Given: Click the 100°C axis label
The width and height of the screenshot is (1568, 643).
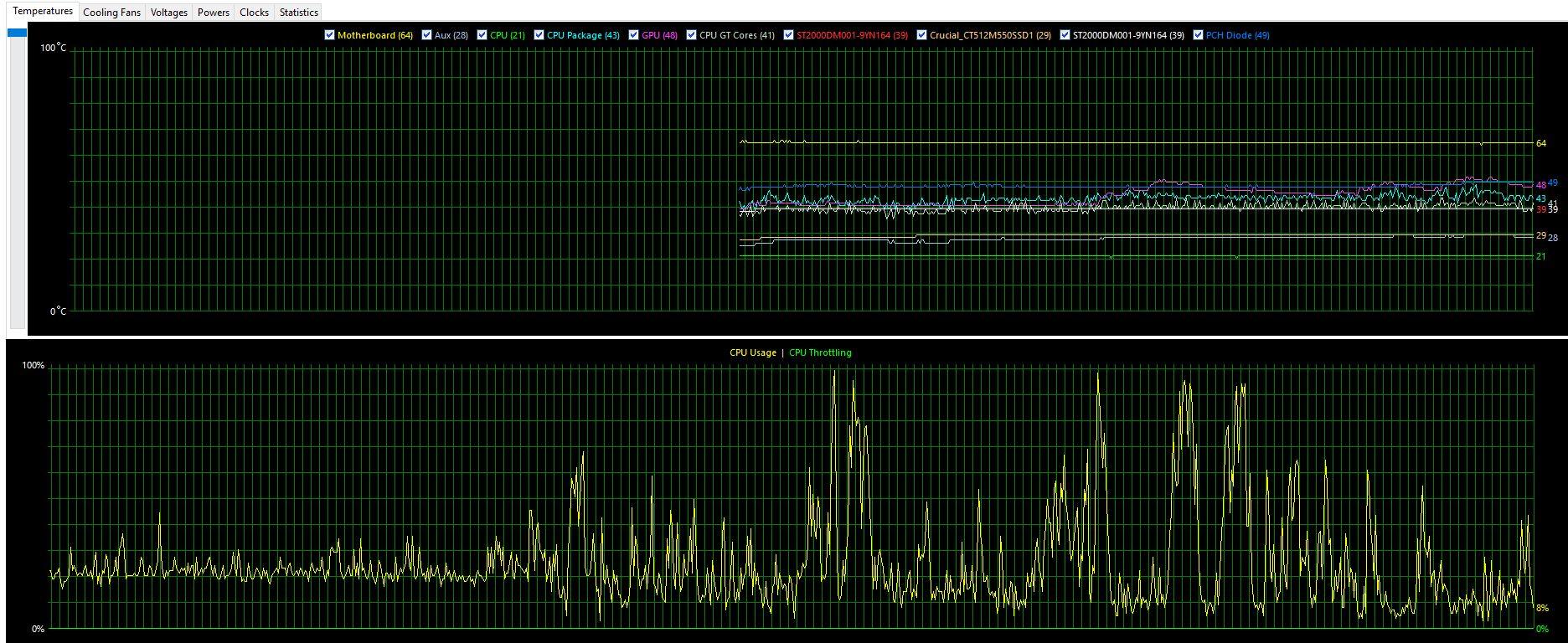Looking at the screenshot, I should click(x=53, y=48).
